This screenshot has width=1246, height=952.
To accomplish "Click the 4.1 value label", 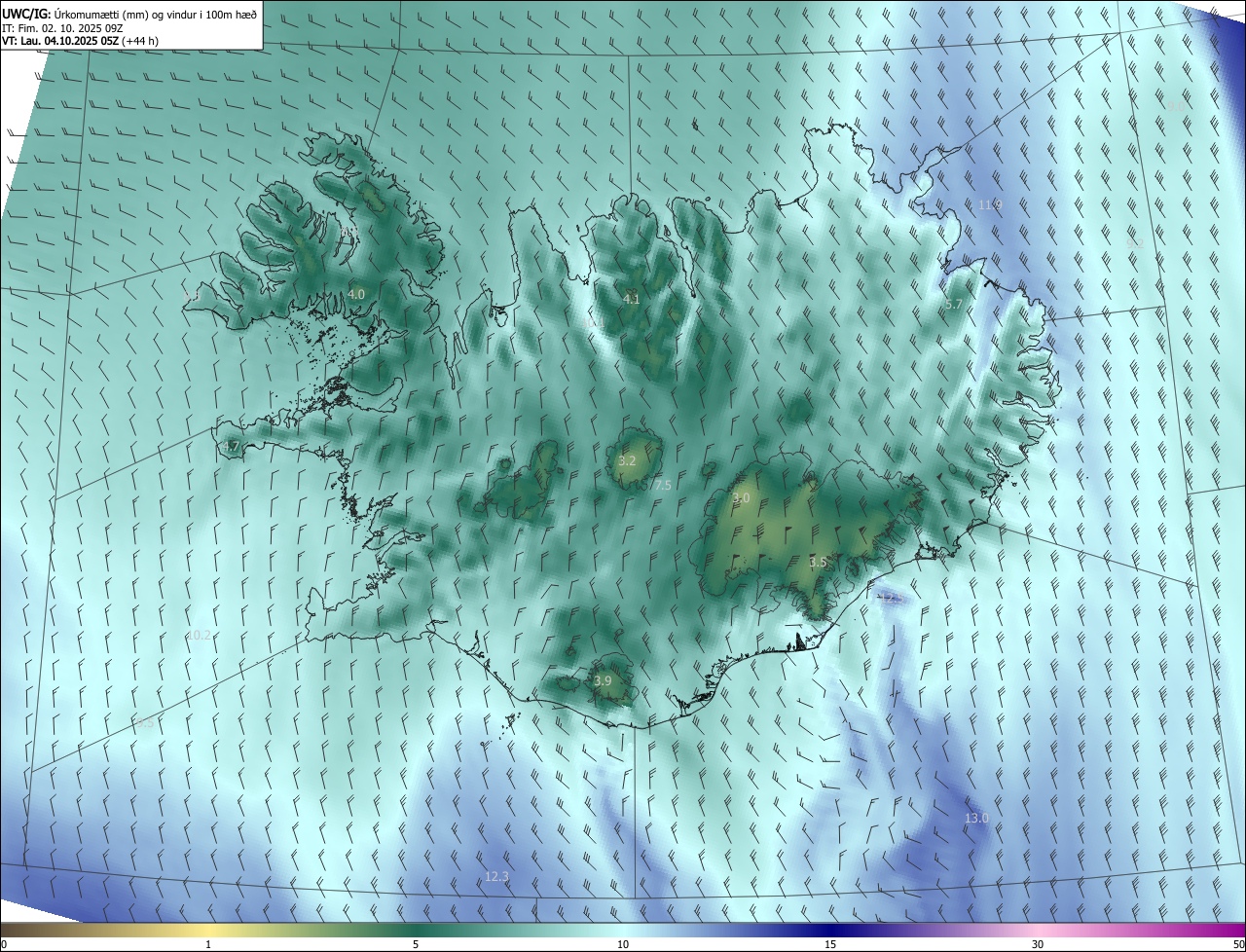I will click(631, 299).
